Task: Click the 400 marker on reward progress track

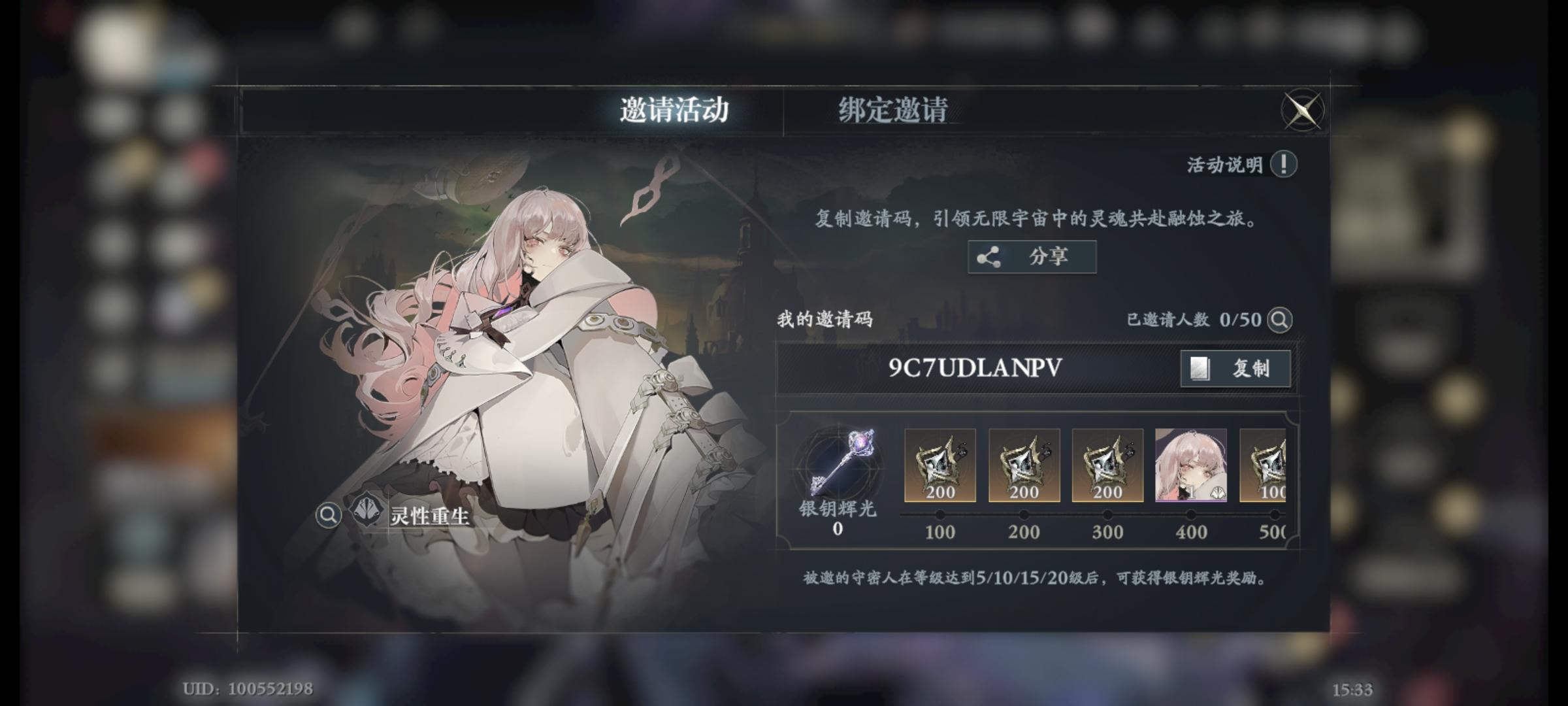Action: (1191, 531)
